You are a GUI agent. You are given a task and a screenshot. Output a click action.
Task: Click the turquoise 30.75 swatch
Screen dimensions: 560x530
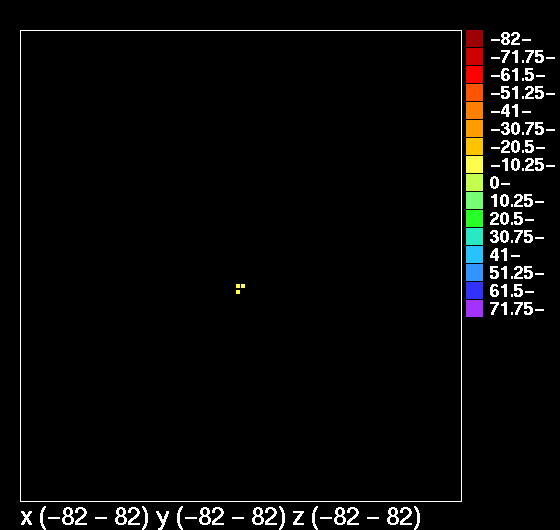474,236
